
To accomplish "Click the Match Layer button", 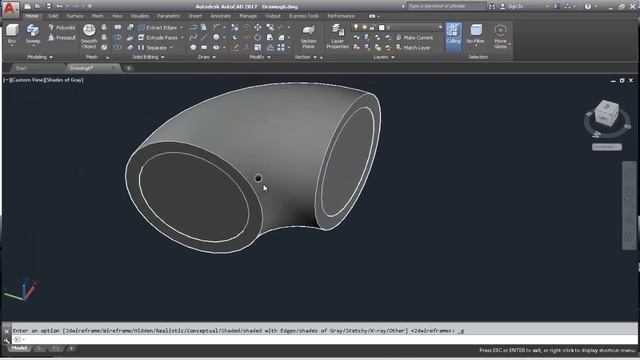I will click(413, 47).
